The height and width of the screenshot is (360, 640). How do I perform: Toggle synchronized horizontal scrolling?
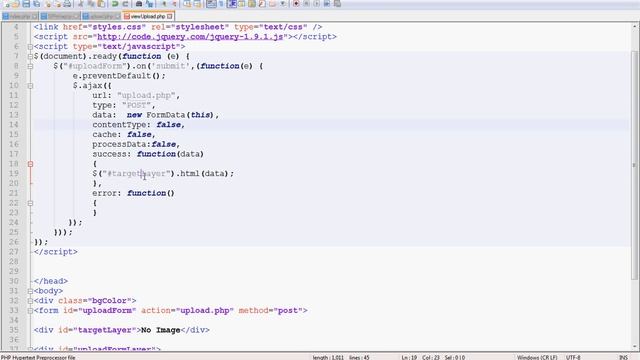[197, 4]
